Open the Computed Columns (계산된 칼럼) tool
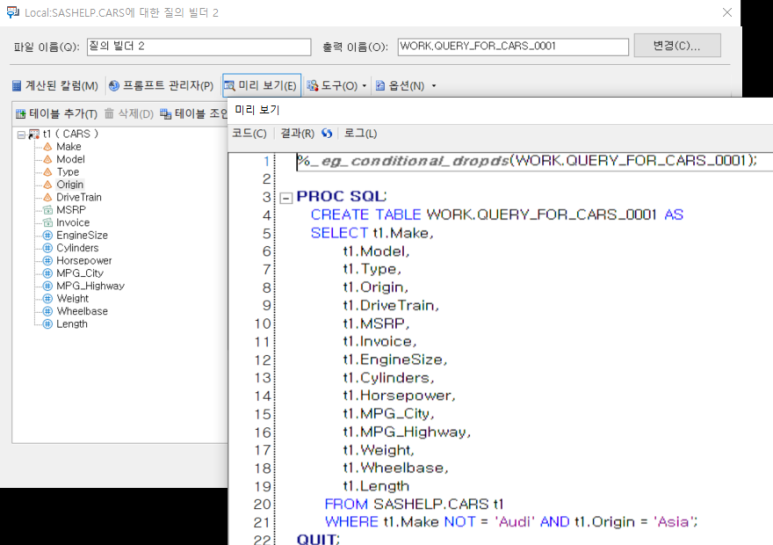The image size is (773, 545). [55, 86]
